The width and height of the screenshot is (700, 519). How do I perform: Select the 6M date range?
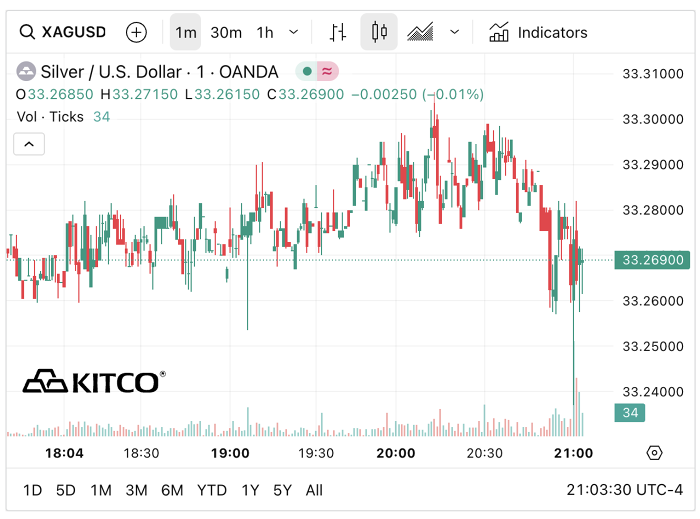tap(172, 490)
